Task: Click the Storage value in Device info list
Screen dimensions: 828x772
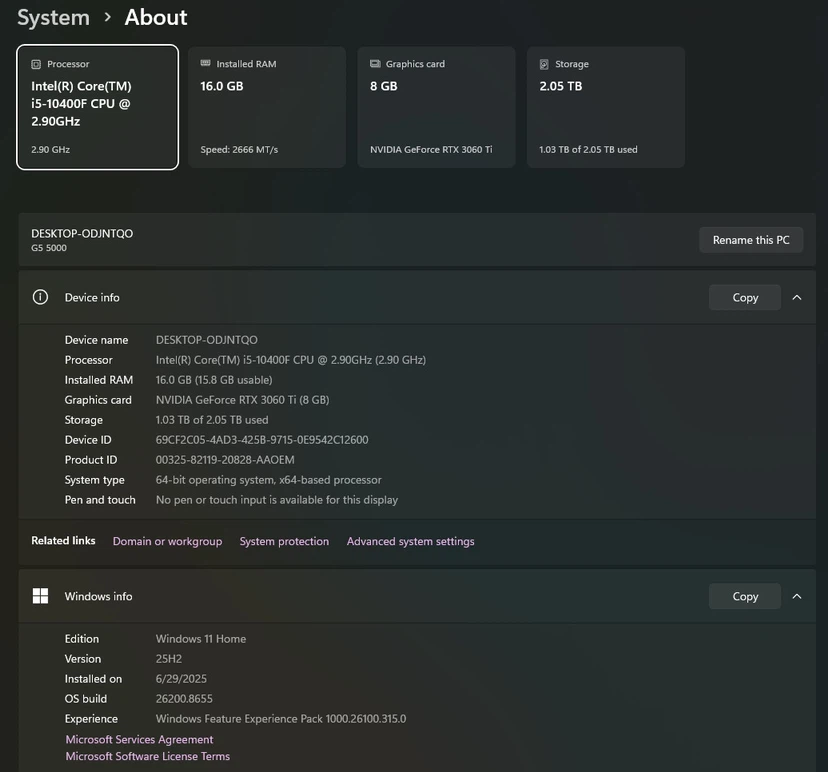Action: tap(212, 420)
